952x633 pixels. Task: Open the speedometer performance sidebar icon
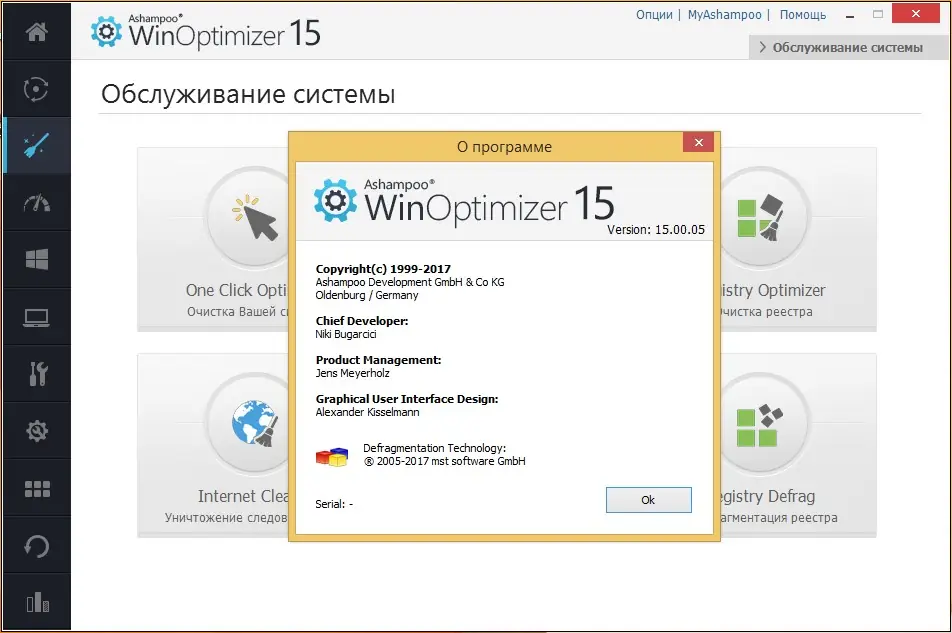[37, 202]
